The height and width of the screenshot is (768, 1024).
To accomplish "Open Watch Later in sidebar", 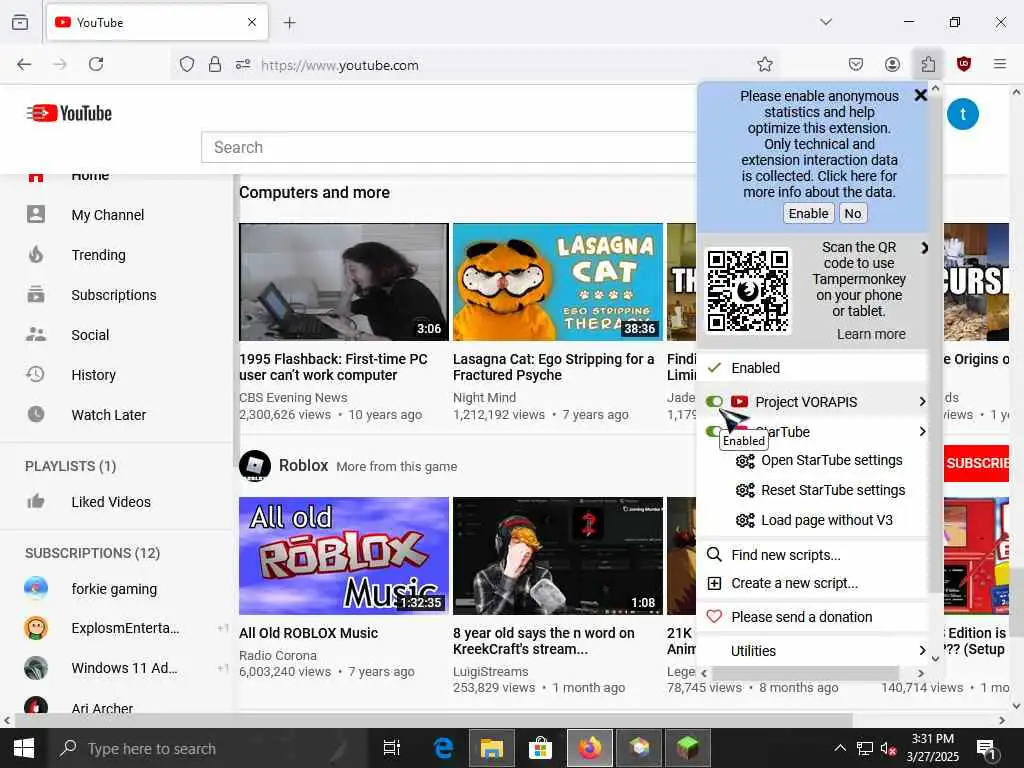I will click(x=108, y=415).
